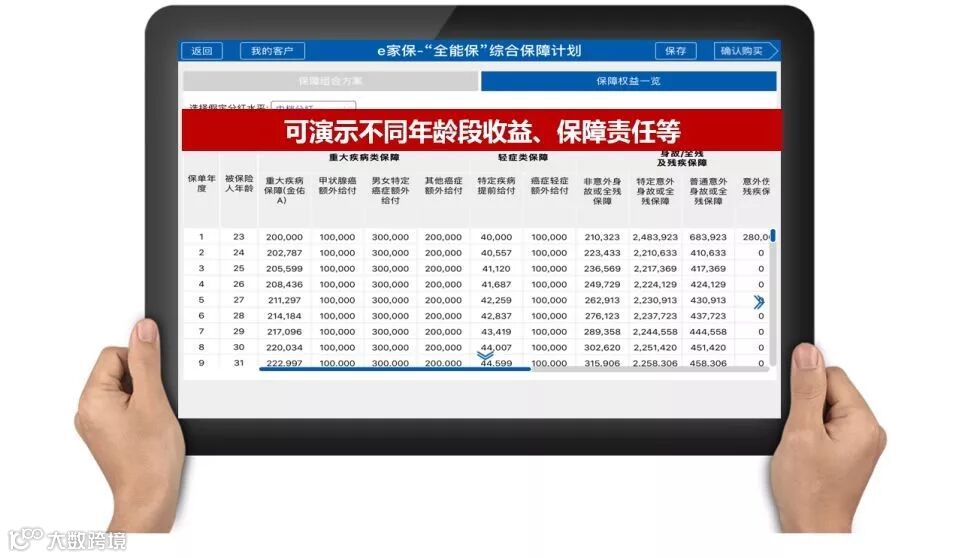Tap the 返回 back button

201,51
